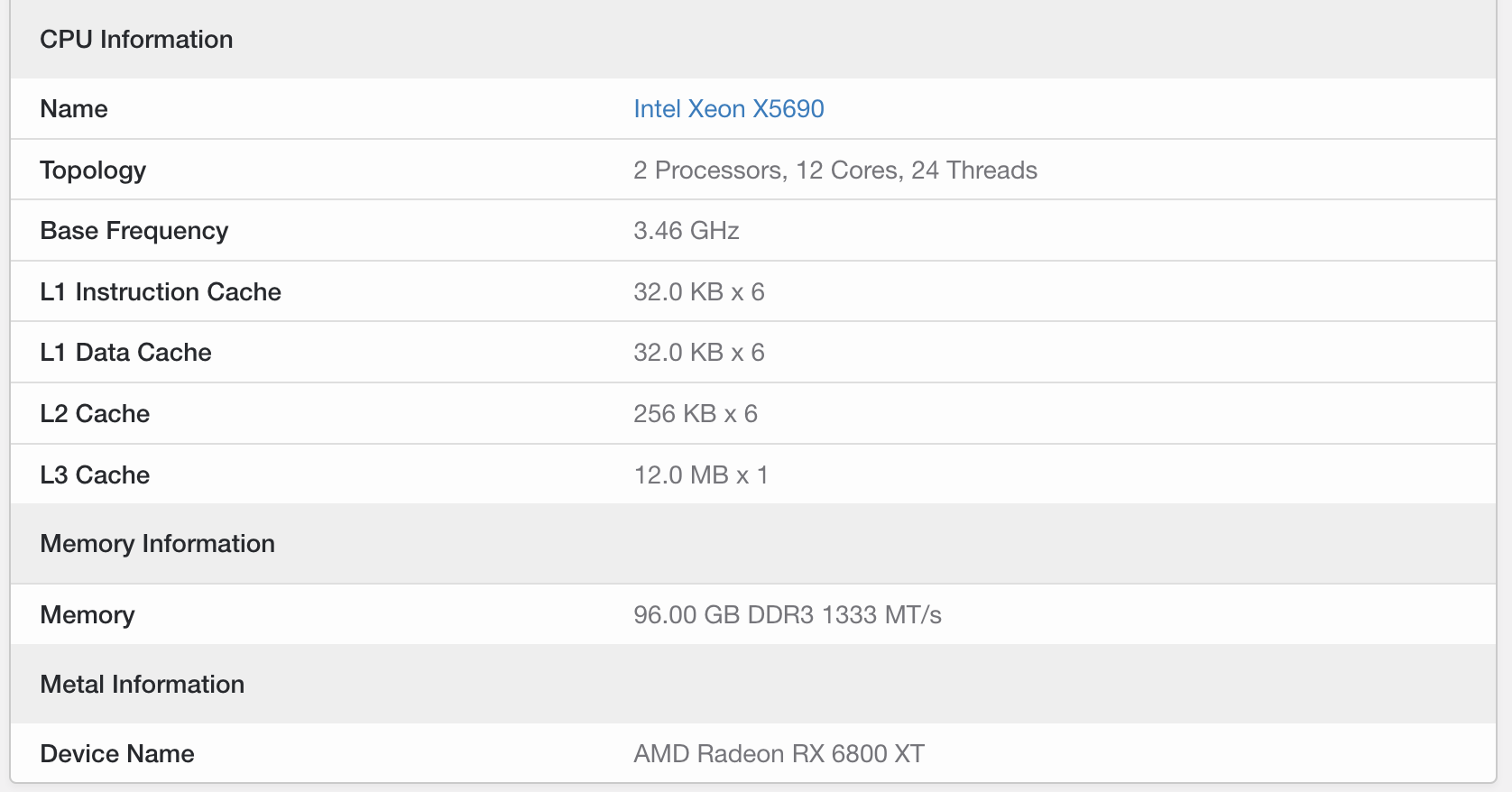Open the Intel Xeon X5690 link
The image size is (1512, 792).
point(728,109)
